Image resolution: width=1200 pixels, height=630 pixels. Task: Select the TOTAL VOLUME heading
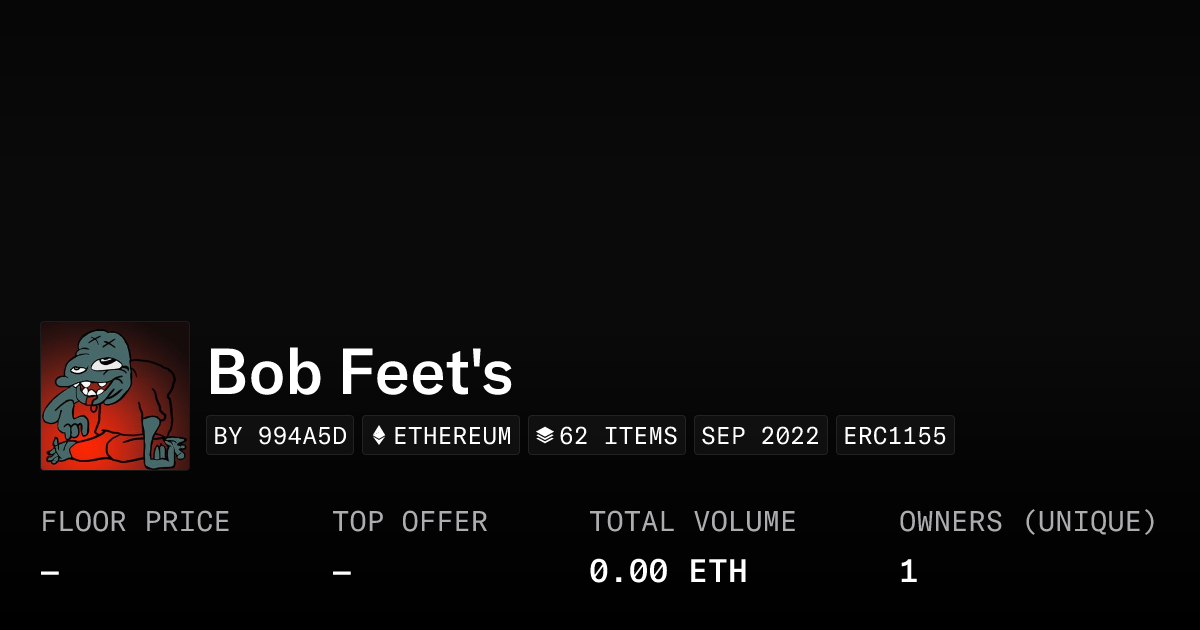coord(692,522)
